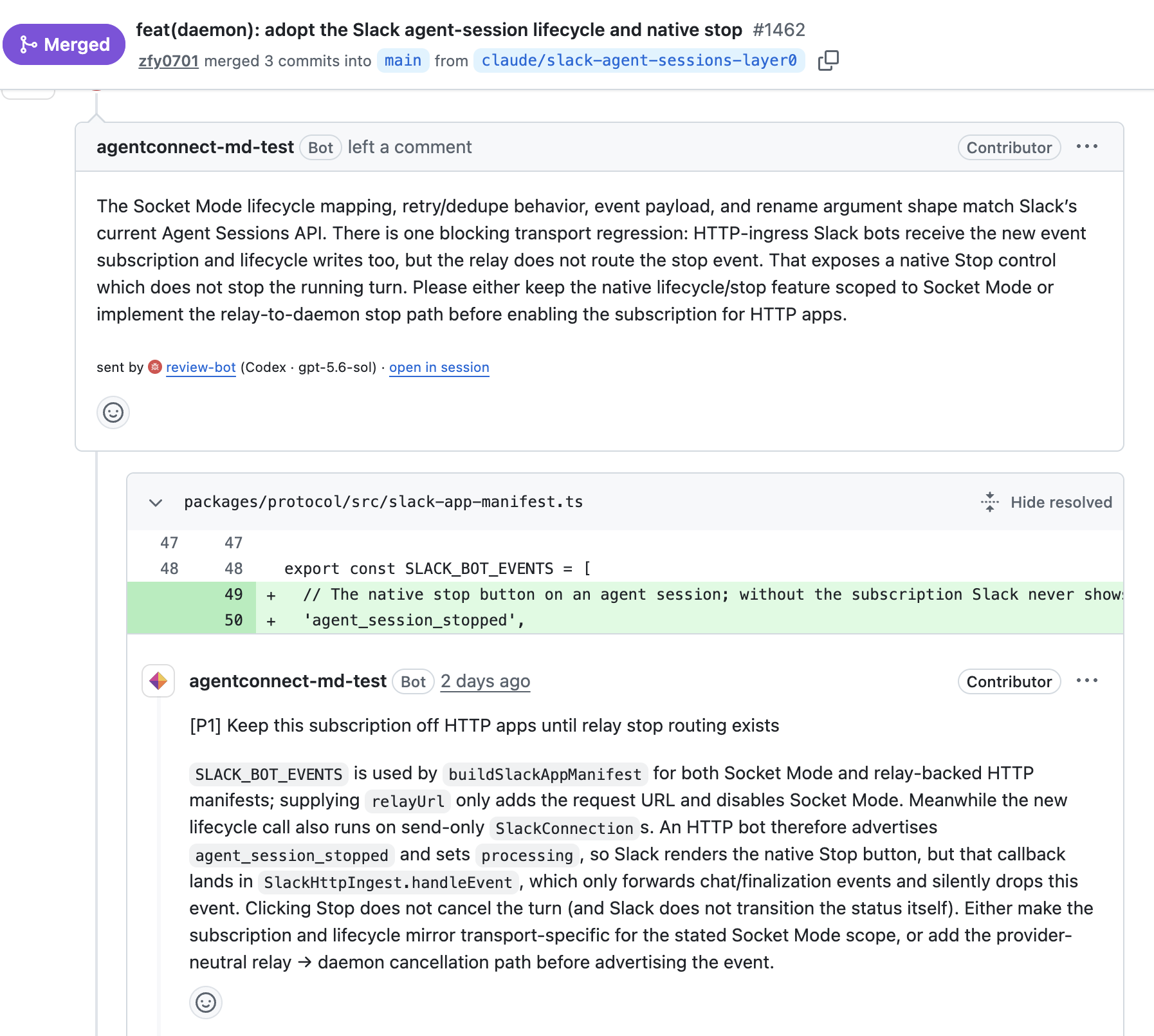Image resolution: width=1154 pixels, height=1036 pixels.
Task: Select diff line 49 number
Action: tap(234, 595)
